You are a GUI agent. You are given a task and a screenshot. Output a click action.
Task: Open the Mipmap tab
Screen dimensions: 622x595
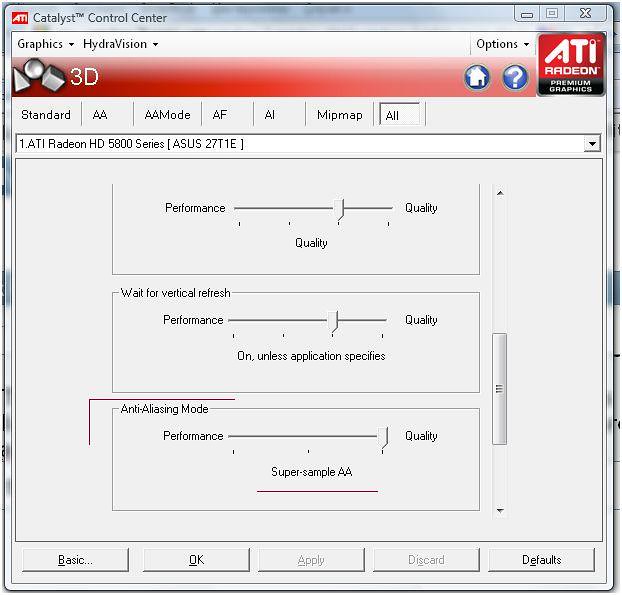pyautogui.click(x=340, y=115)
